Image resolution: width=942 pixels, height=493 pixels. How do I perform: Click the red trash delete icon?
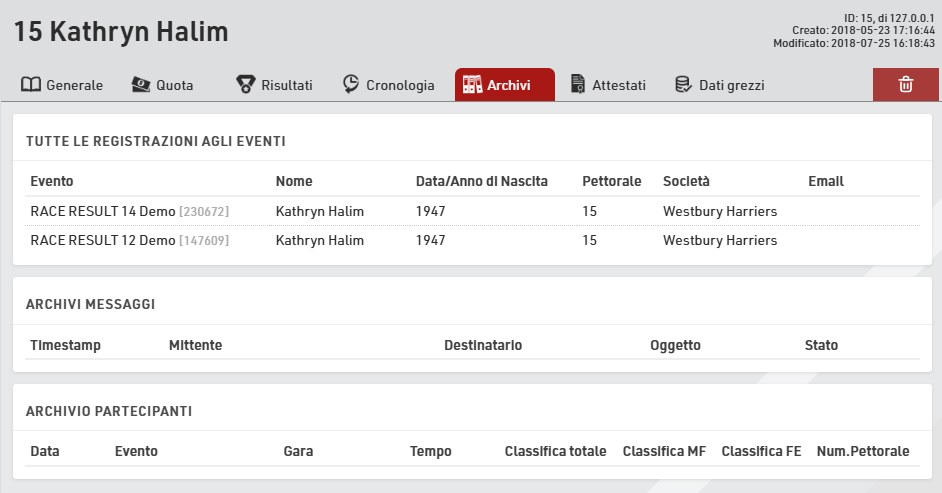click(905, 85)
